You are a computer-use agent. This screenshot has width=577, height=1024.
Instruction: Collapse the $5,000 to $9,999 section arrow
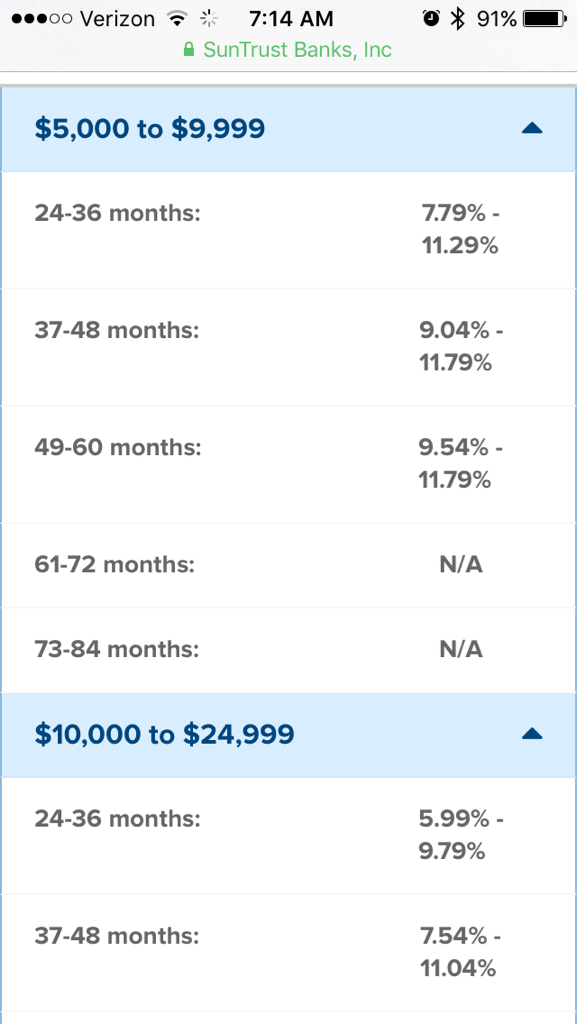(x=532, y=129)
